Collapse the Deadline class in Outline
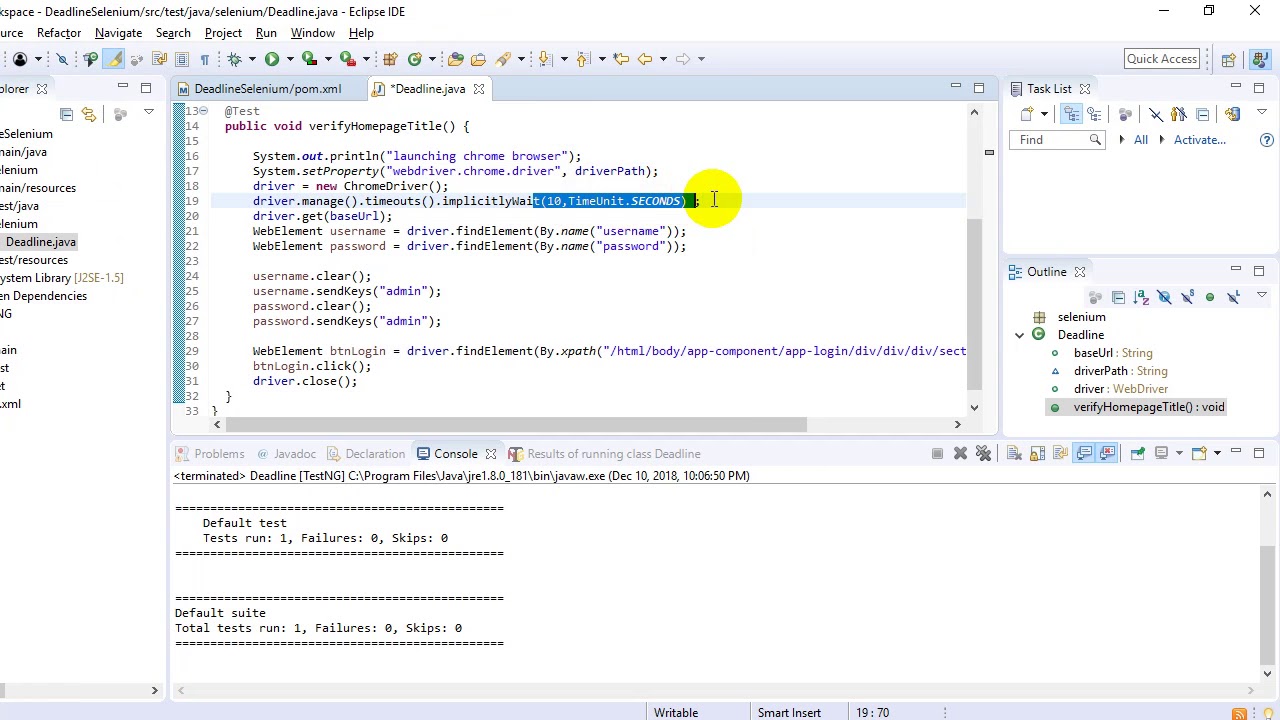Screen dimensions: 1280x720 (x=1019, y=335)
